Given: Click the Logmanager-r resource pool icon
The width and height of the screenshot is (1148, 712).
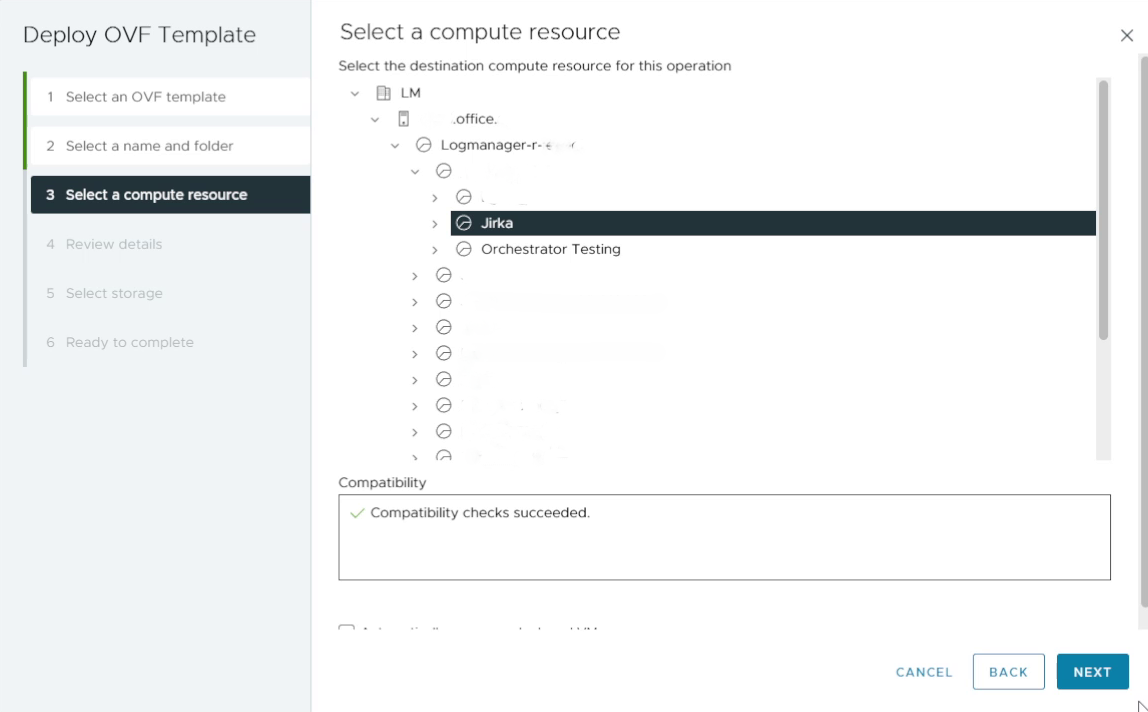Looking at the screenshot, I should click(424, 144).
